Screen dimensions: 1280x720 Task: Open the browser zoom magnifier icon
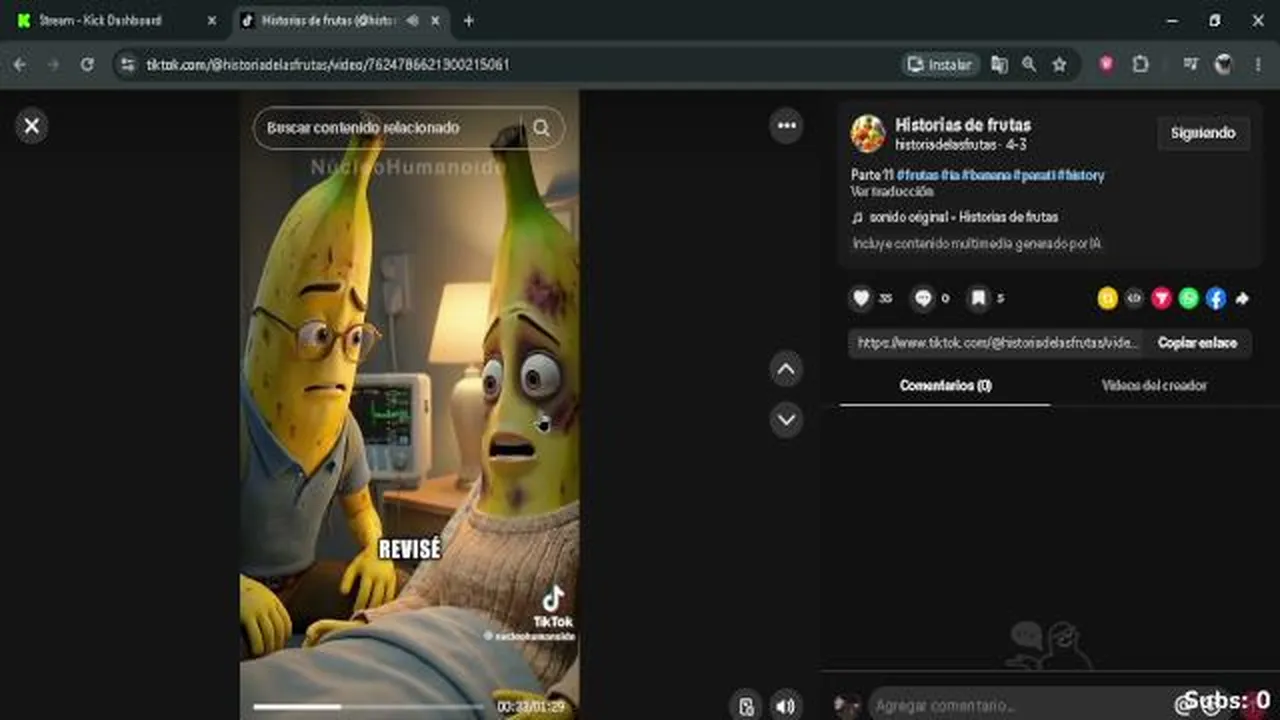[x=1029, y=64]
